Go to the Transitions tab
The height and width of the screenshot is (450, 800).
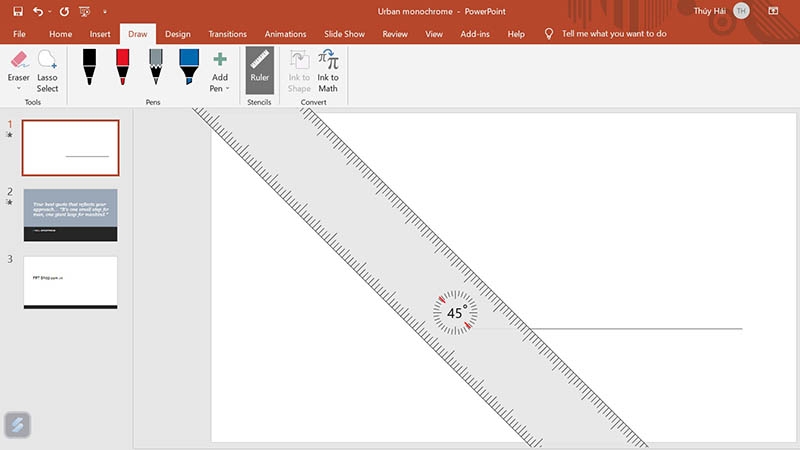(x=228, y=34)
